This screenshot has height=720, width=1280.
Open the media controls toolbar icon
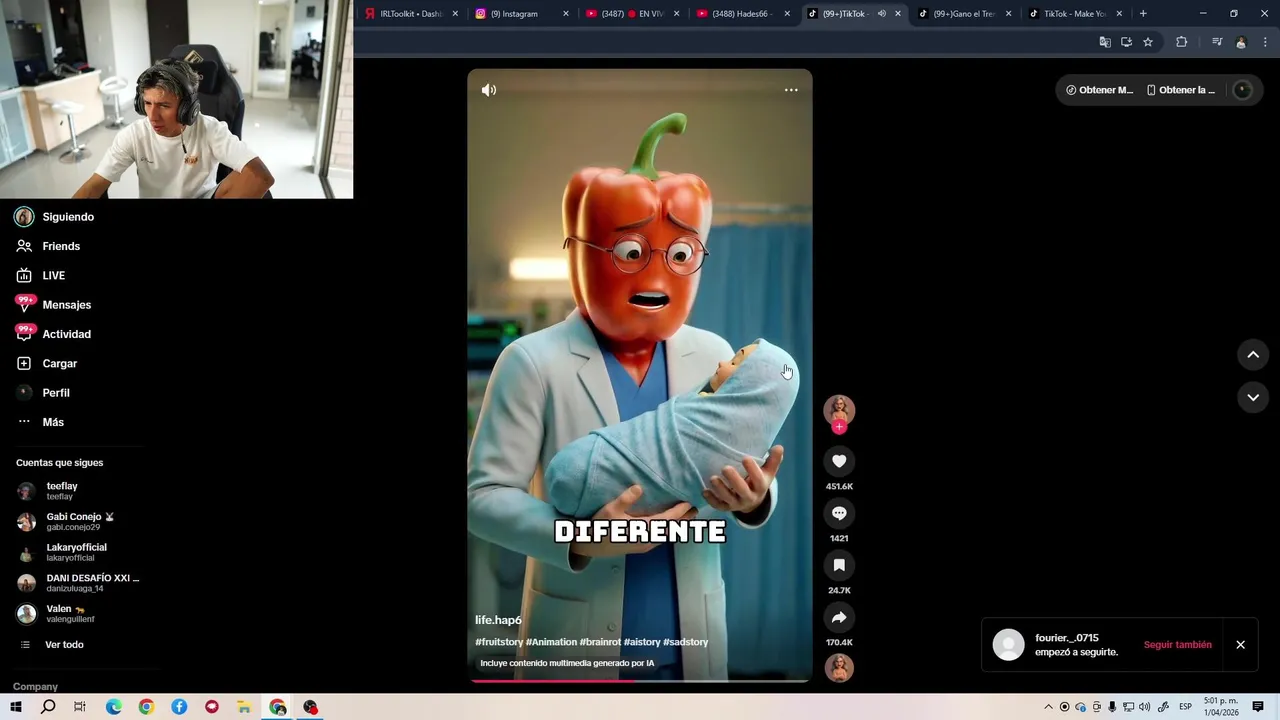[x=1217, y=42]
